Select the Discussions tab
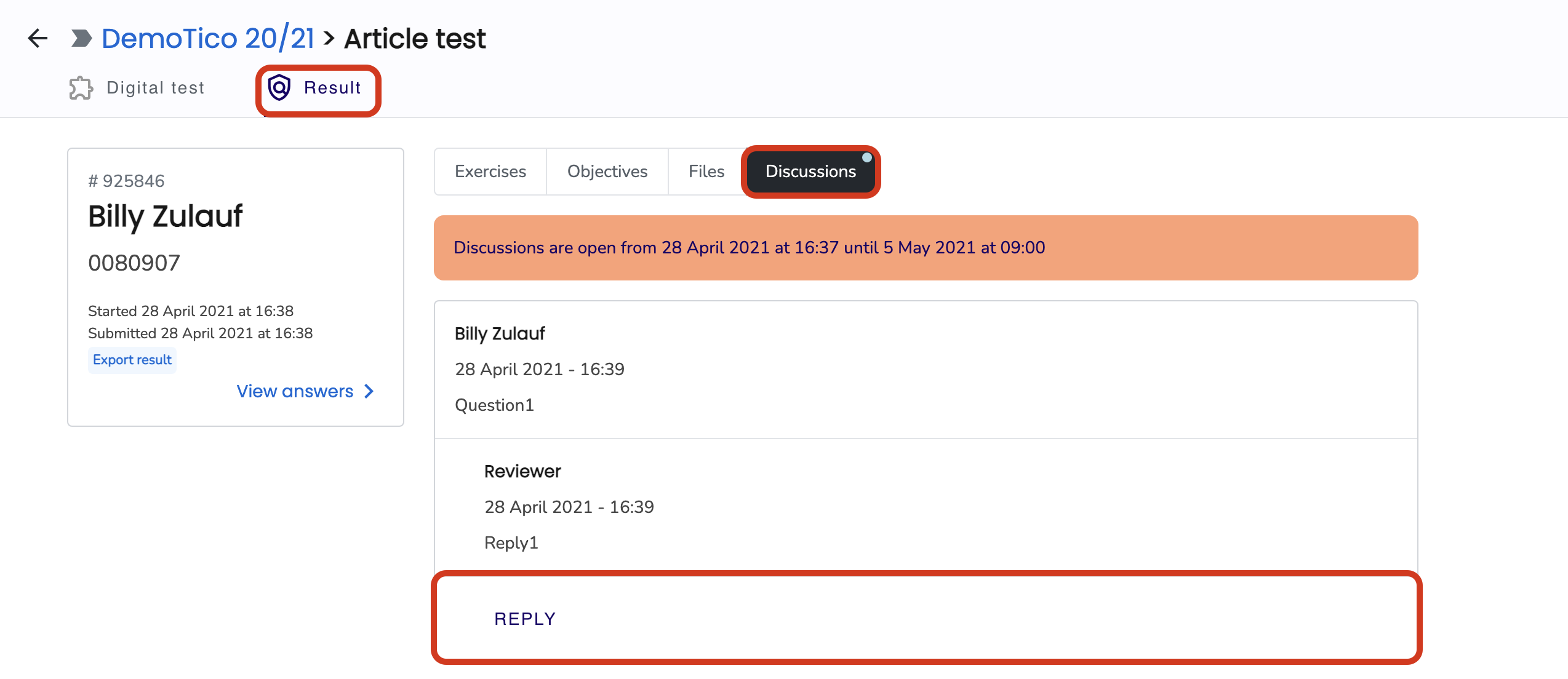Viewport: 1568px width, 679px height. pyautogui.click(x=810, y=172)
